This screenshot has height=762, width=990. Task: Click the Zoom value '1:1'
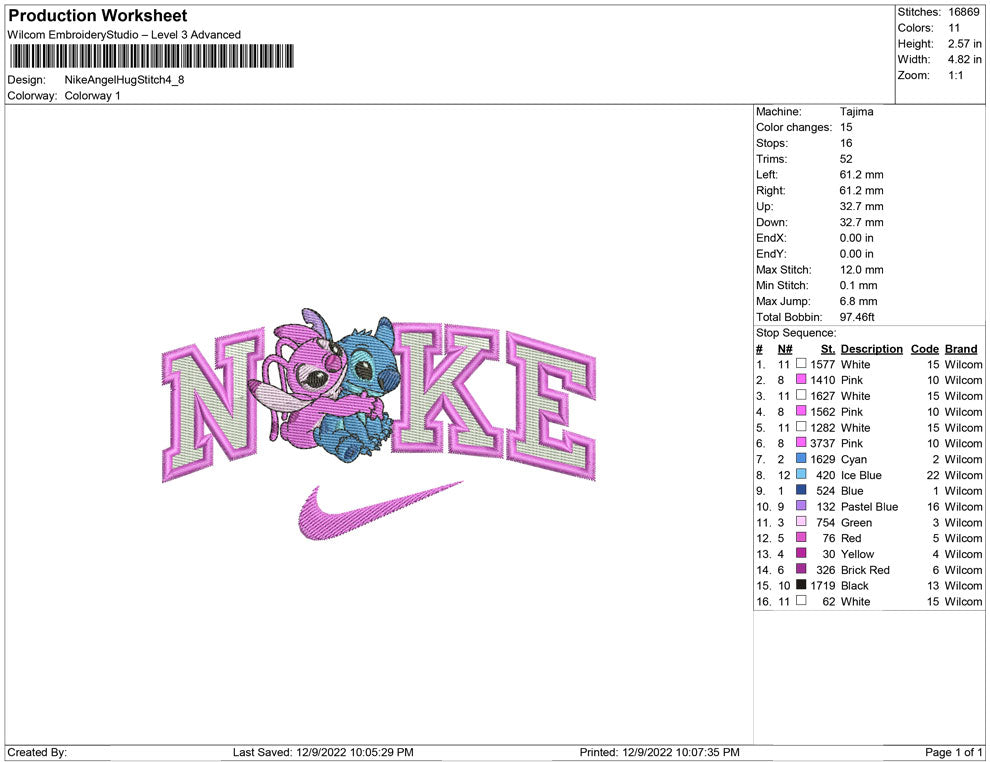click(x=956, y=75)
